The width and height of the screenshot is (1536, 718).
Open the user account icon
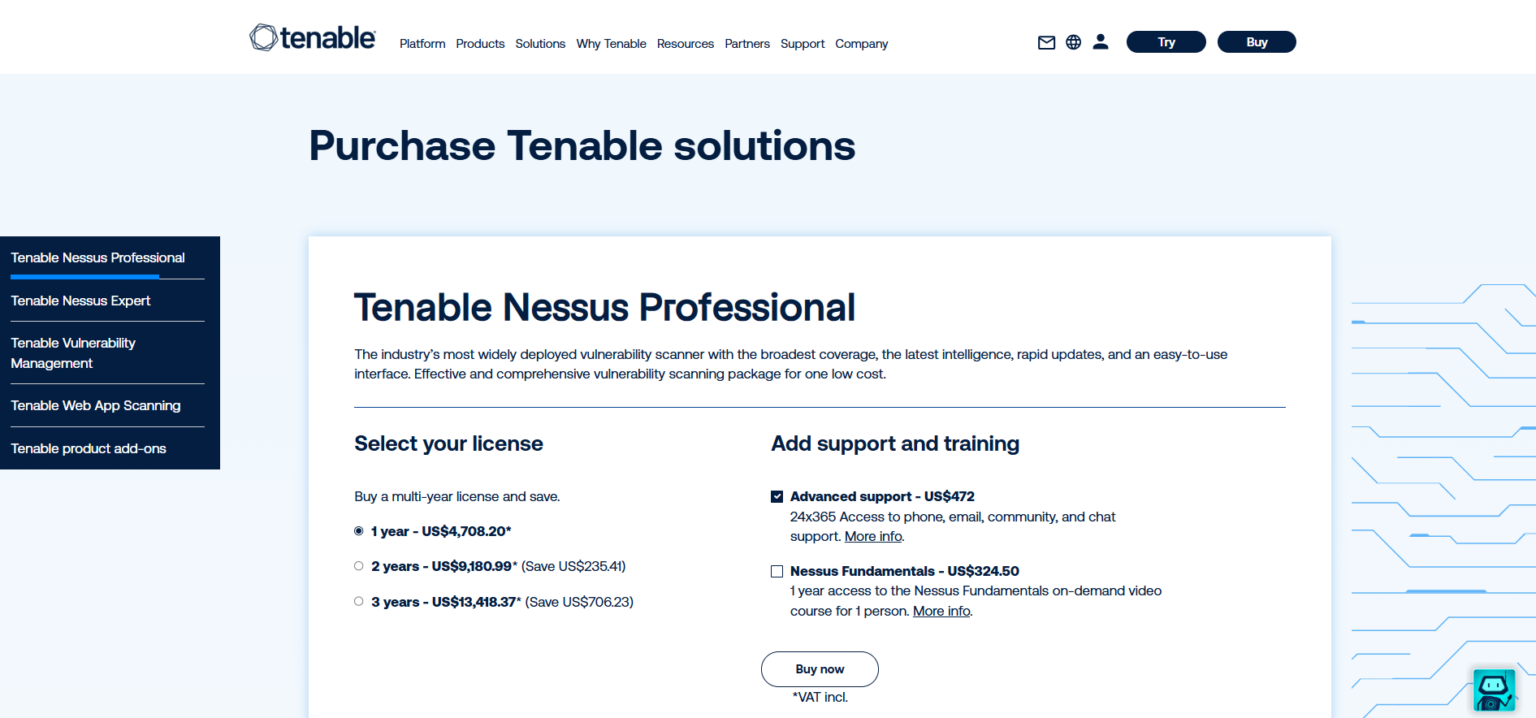(x=1100, y=41)
